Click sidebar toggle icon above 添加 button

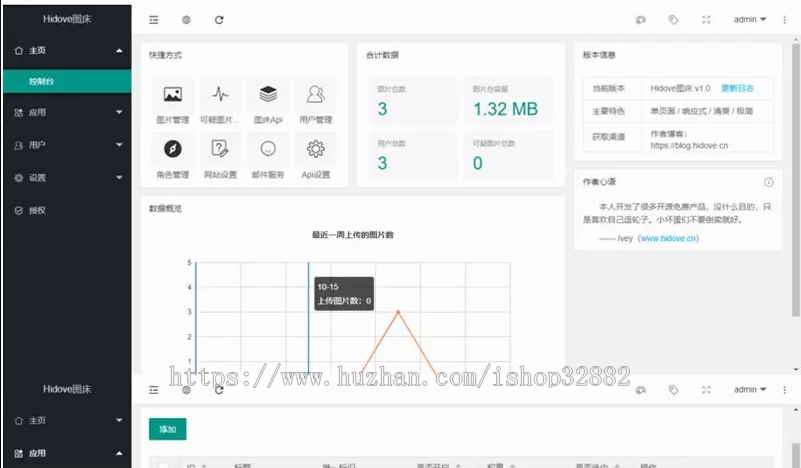pyautogui.click(x=154, y=390)
